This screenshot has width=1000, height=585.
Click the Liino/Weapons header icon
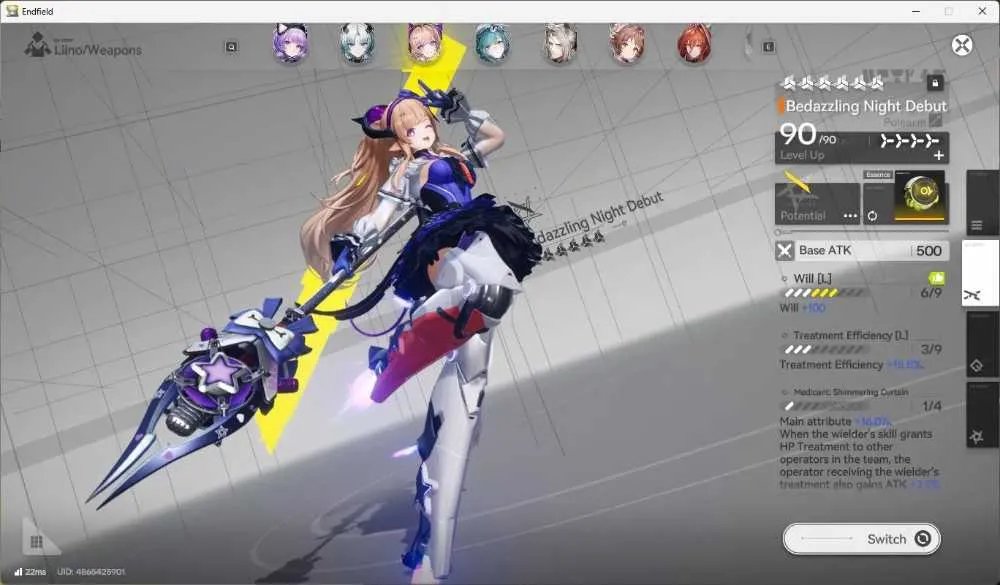(38, 46)
